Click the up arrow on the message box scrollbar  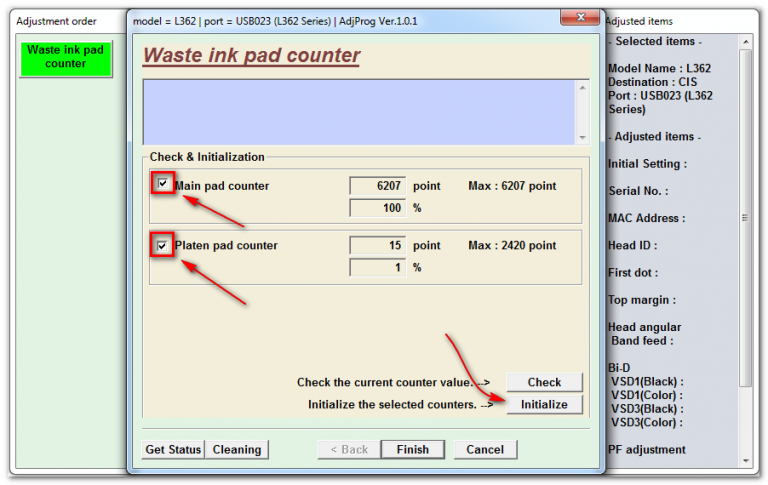point(582,88)
